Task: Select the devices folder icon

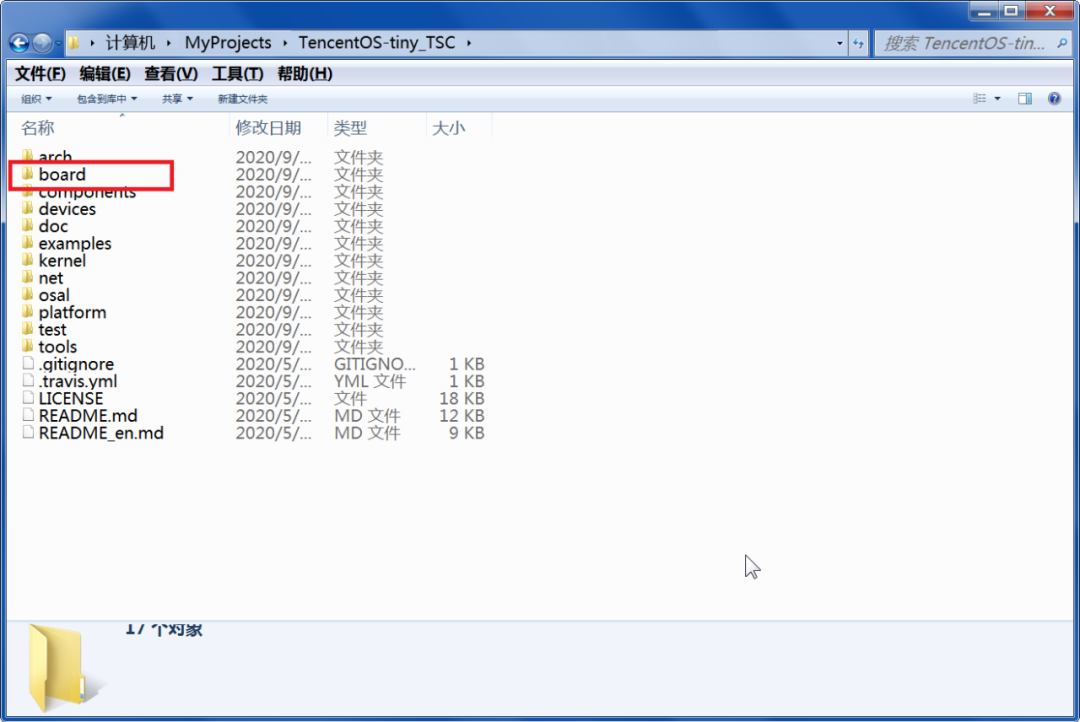Action: pos(28,208)
